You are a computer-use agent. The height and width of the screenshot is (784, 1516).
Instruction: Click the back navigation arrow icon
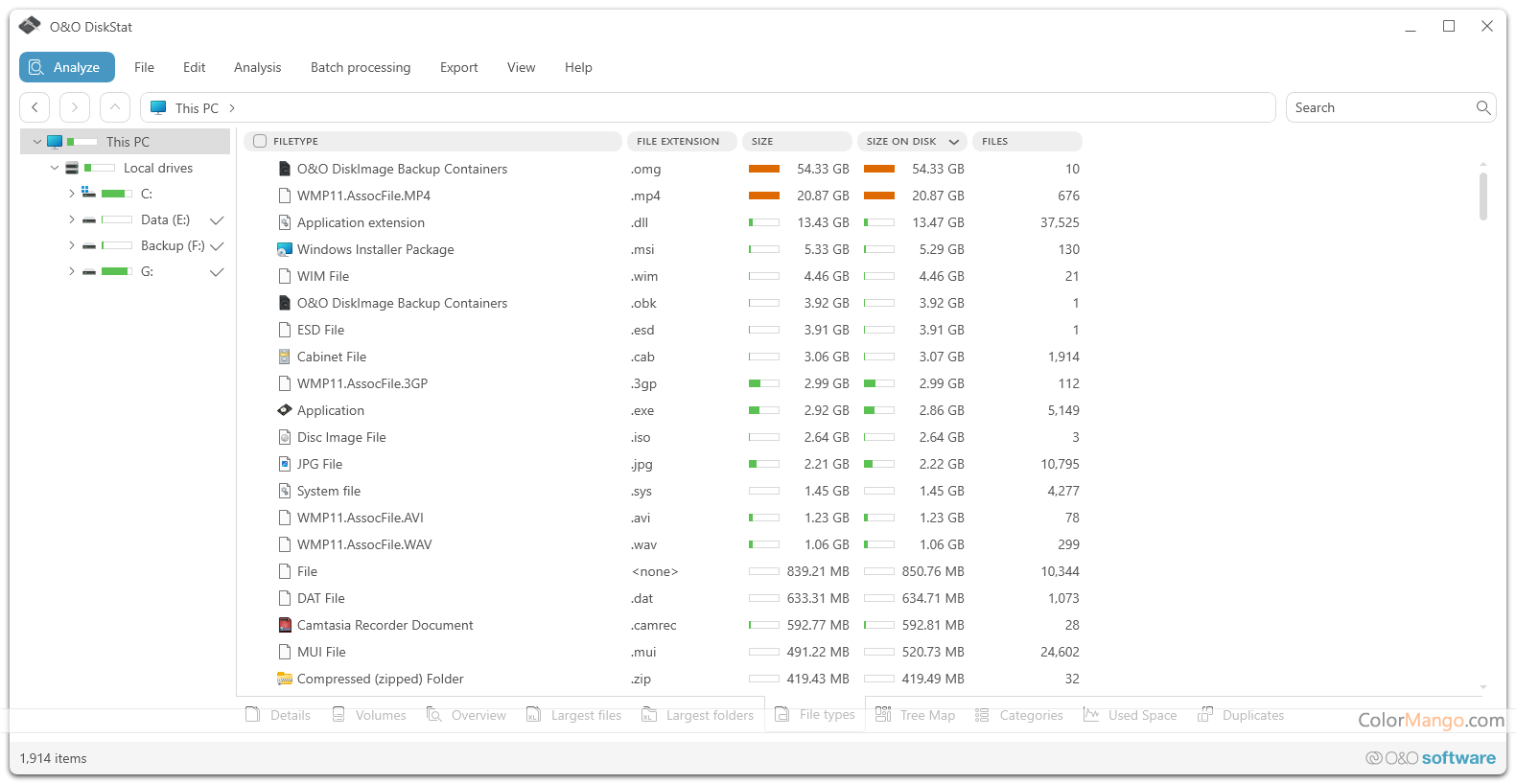click(35, 107)
